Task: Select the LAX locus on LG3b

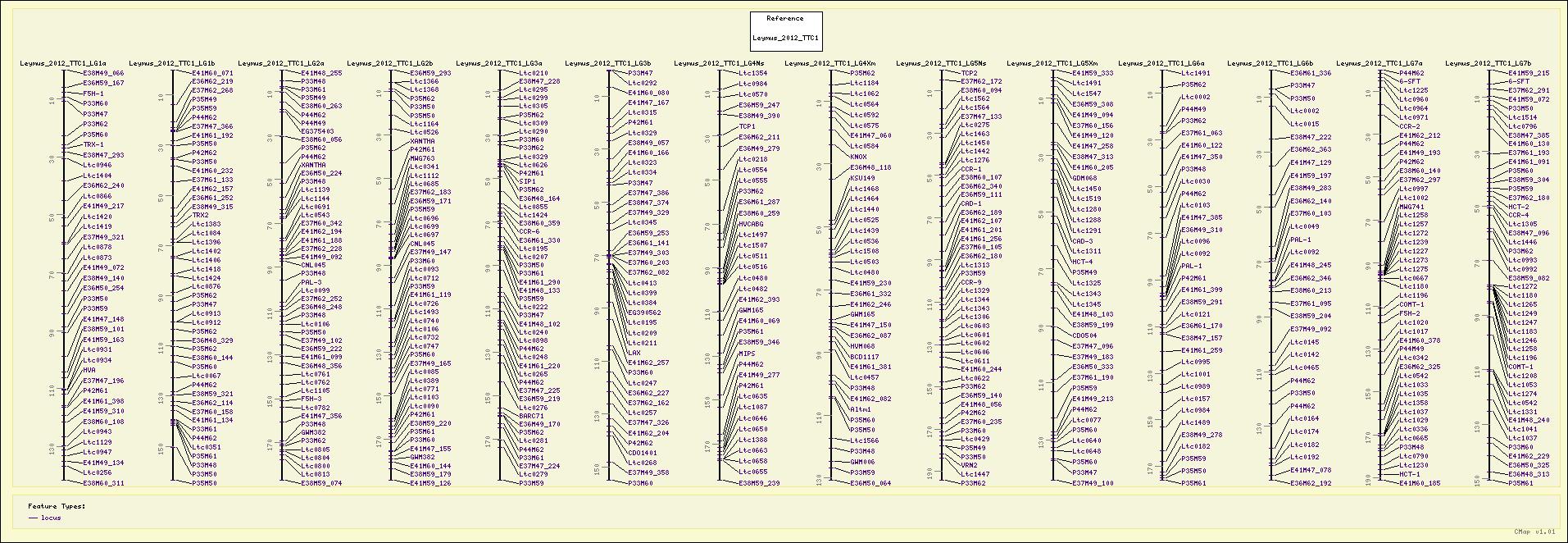Action: (x=634, y=353)
